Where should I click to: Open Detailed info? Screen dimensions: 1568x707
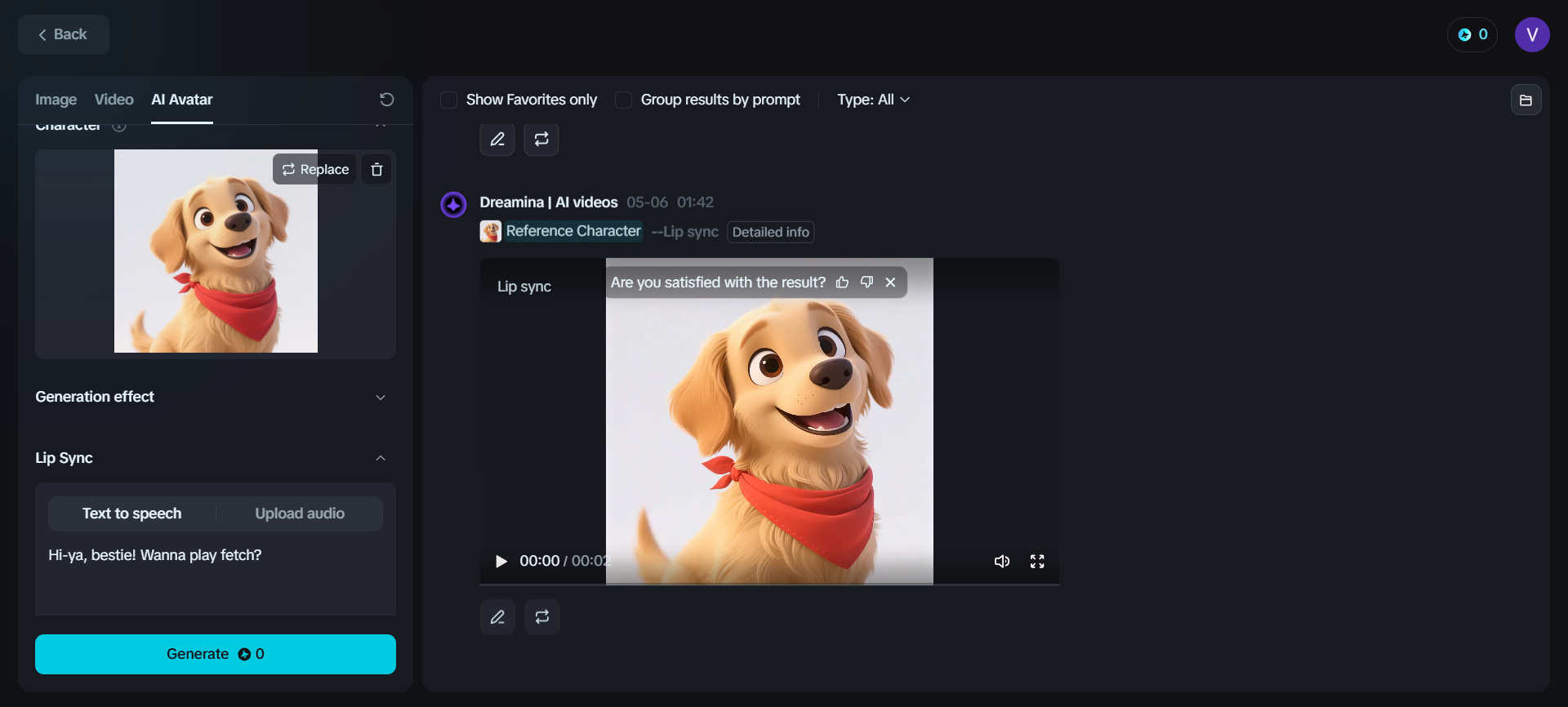[x=770, y=232]
